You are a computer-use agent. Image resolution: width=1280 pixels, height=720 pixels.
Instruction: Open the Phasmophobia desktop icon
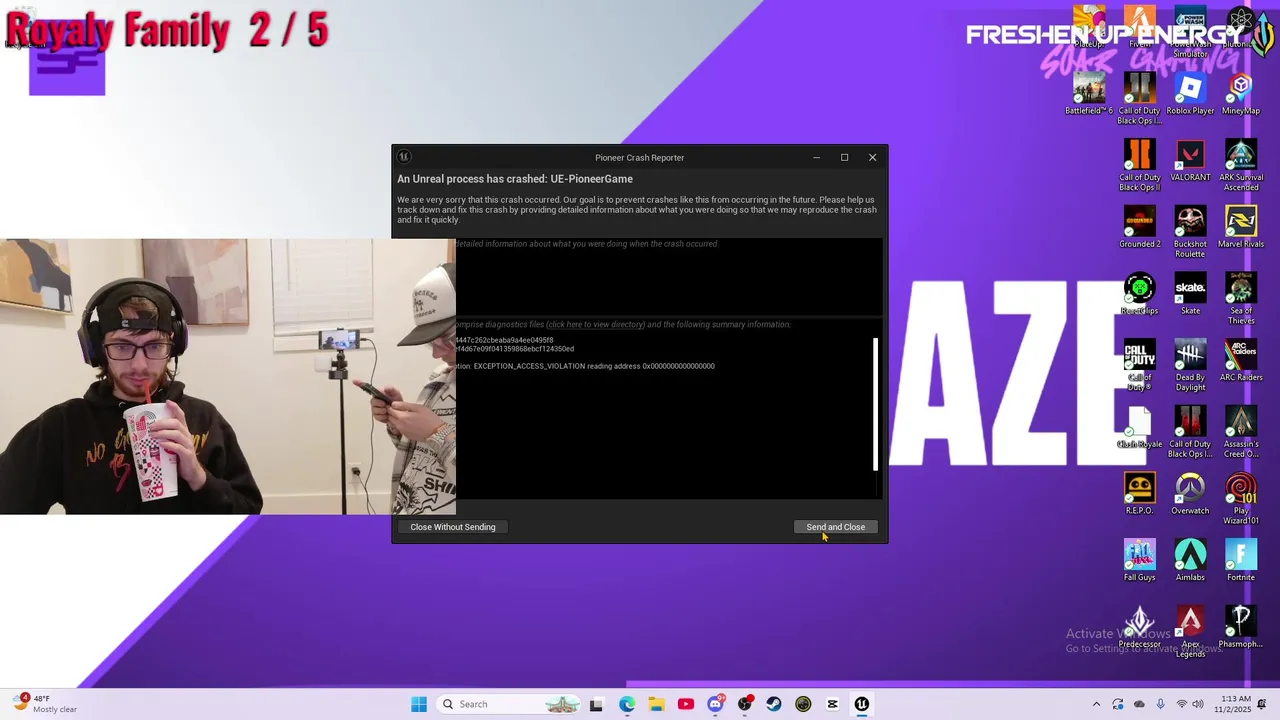click(1241, 628)
